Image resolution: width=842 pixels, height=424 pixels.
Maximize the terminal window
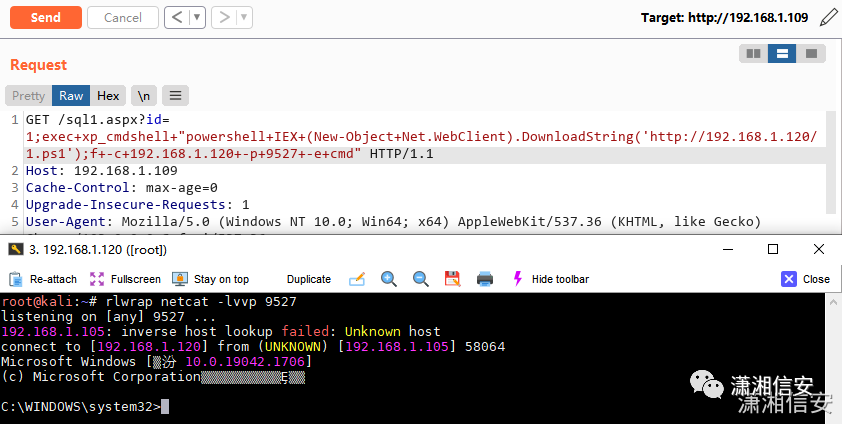tap(773, 249)
